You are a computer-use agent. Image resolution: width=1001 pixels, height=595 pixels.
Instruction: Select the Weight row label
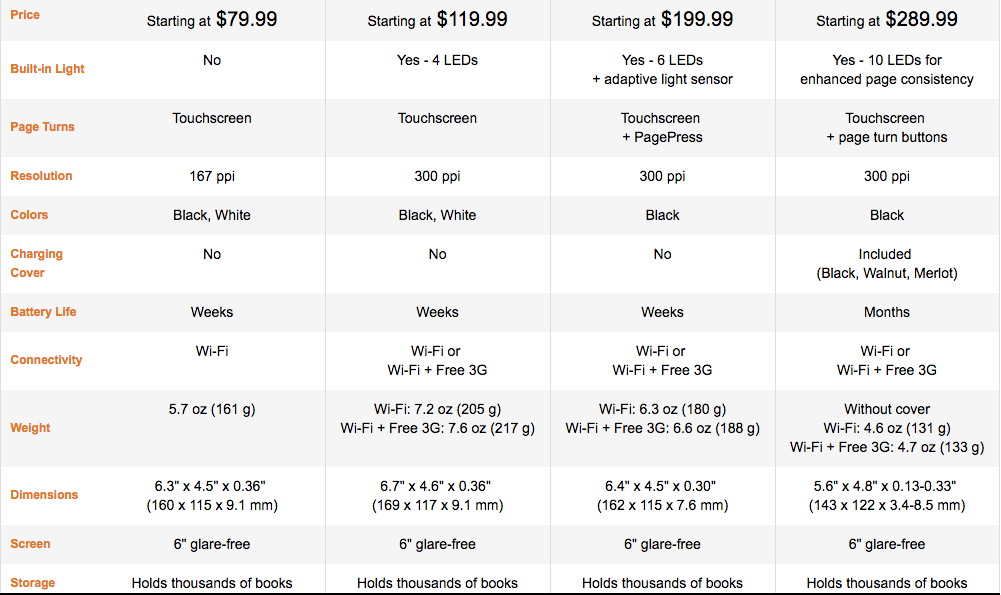coord(30,428)
